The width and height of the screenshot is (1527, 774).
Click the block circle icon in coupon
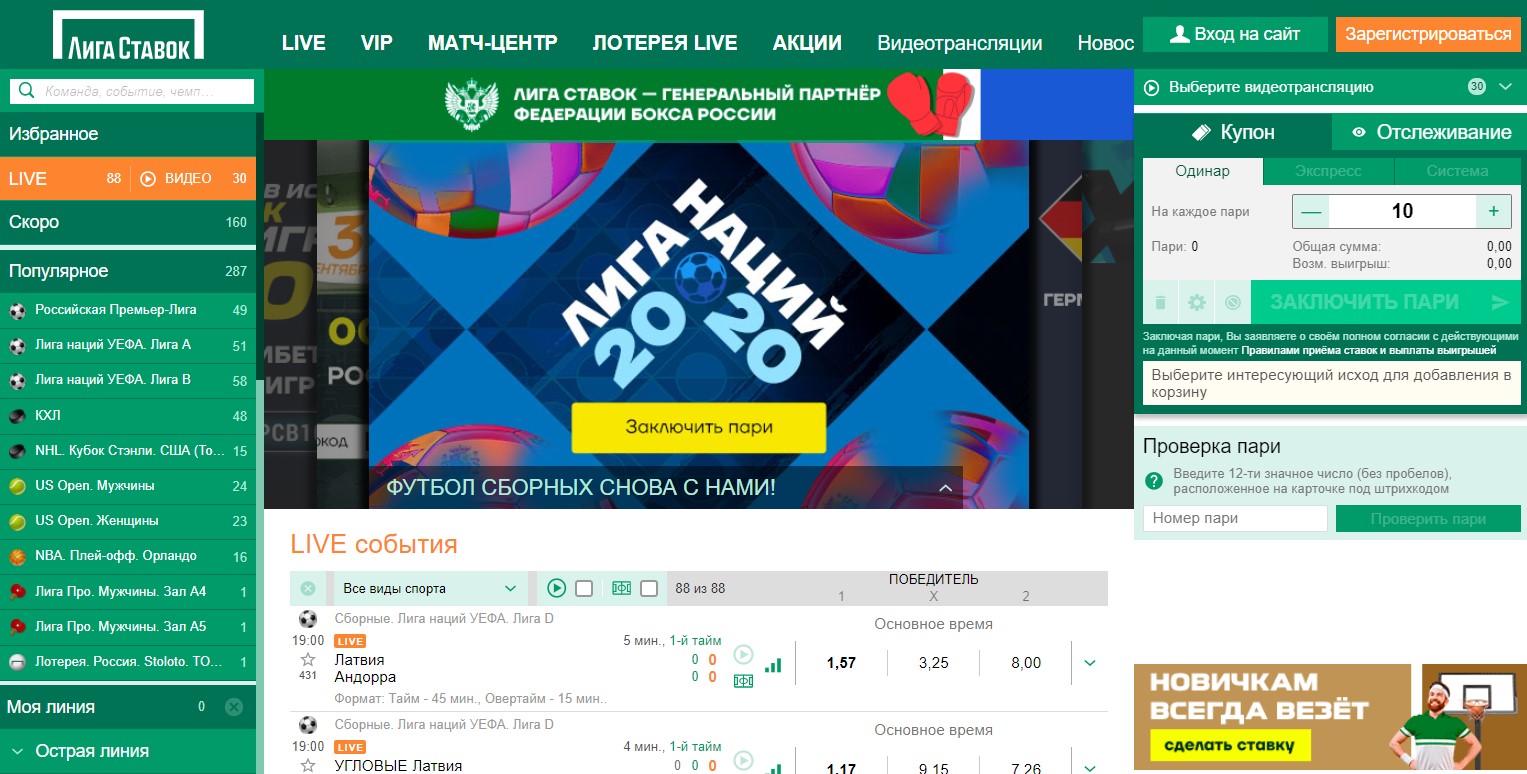[1232, 302]
